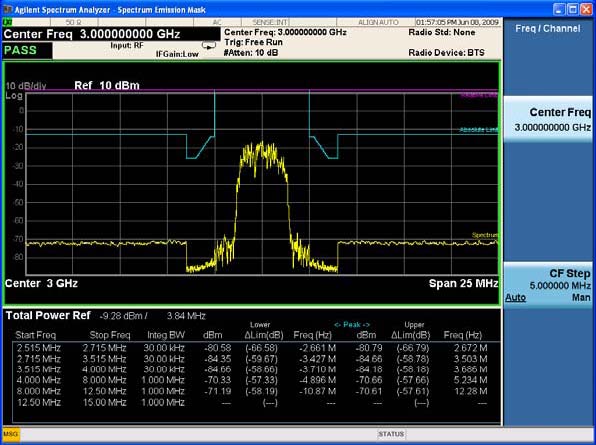Screen dimensions: 596x445
Task: Click the green LXI status icon
Action: coord(6,22)
